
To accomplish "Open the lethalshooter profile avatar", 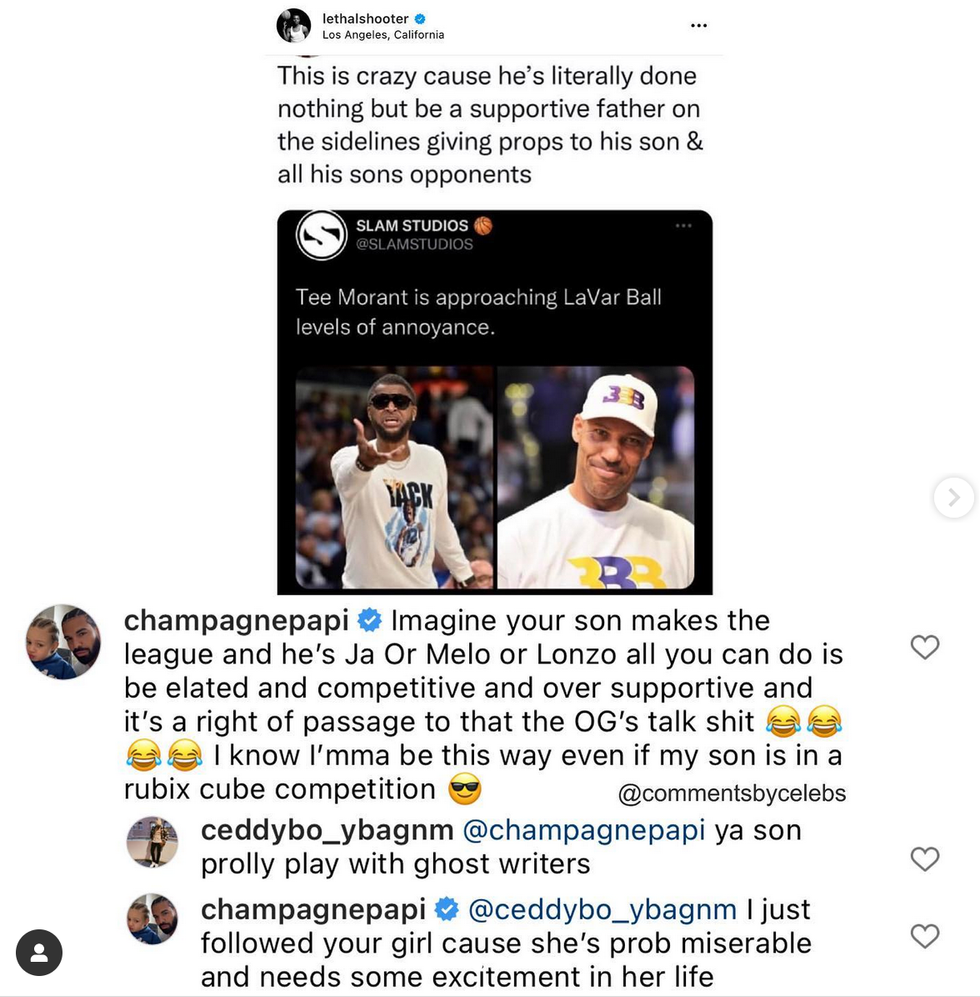I will [x=294, y=25].
